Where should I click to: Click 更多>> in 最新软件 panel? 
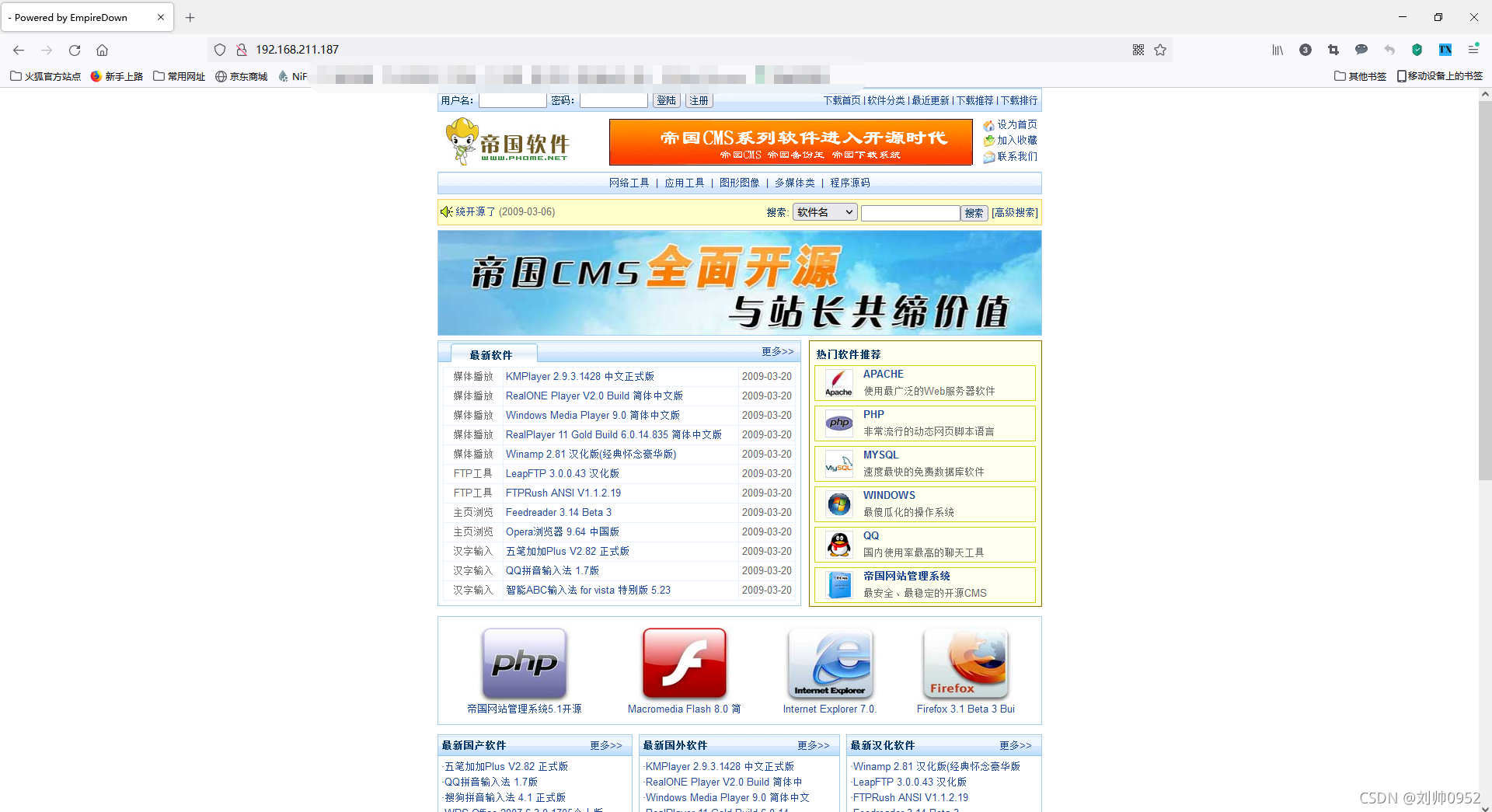[777, 351]
